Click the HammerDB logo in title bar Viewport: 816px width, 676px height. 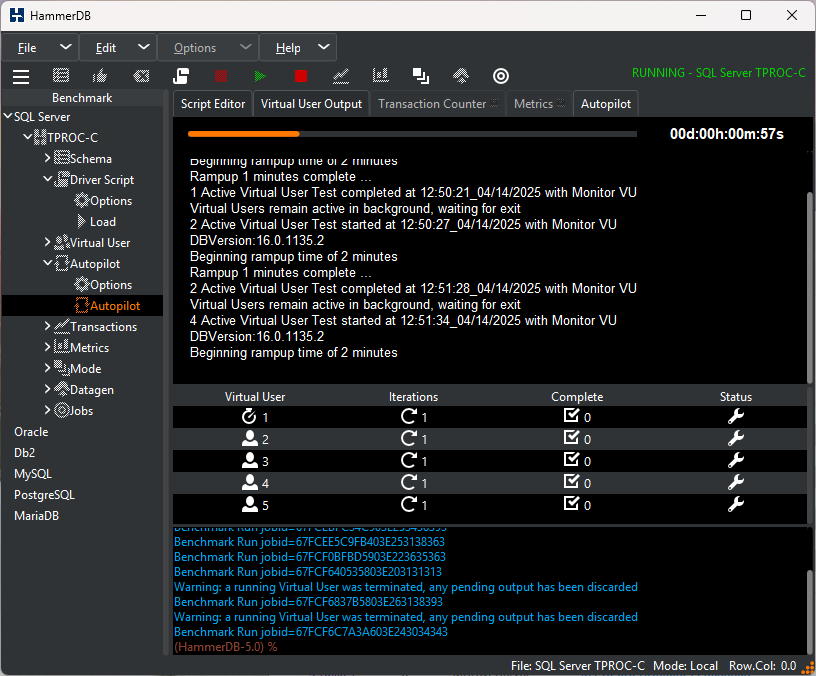pos(17,15)
